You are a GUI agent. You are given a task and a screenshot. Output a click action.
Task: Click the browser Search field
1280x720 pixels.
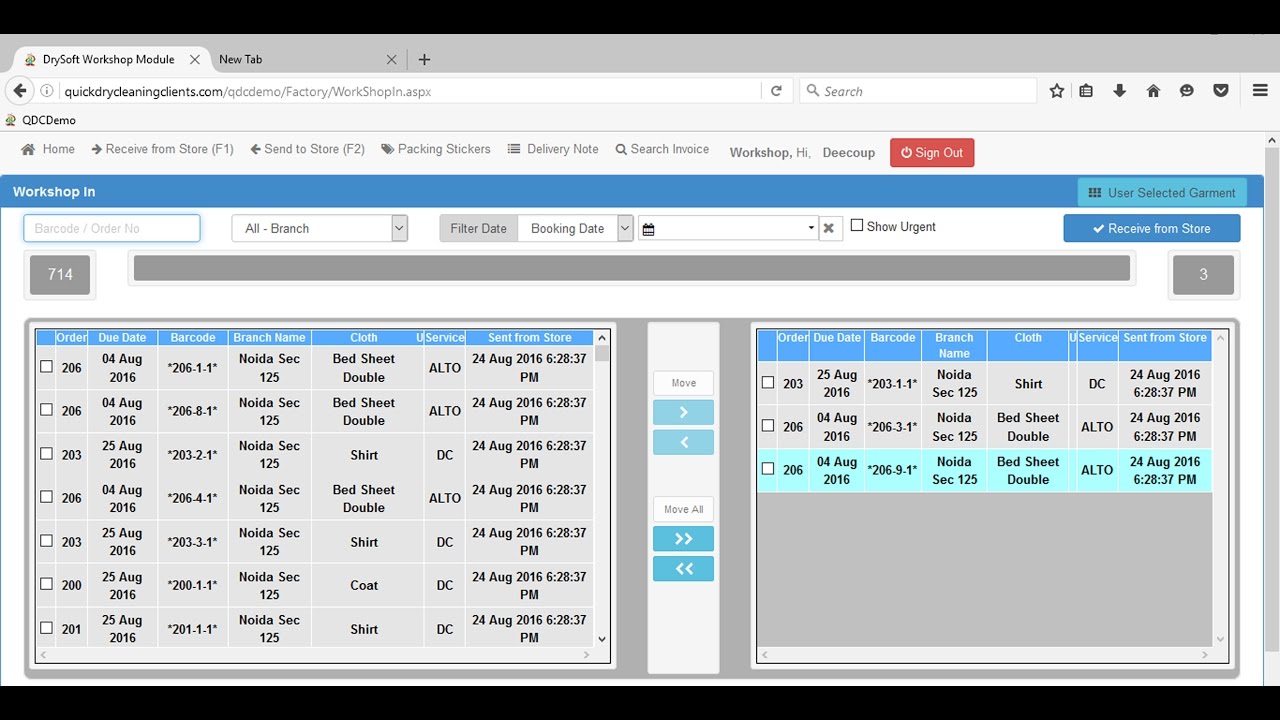point(918,91)
